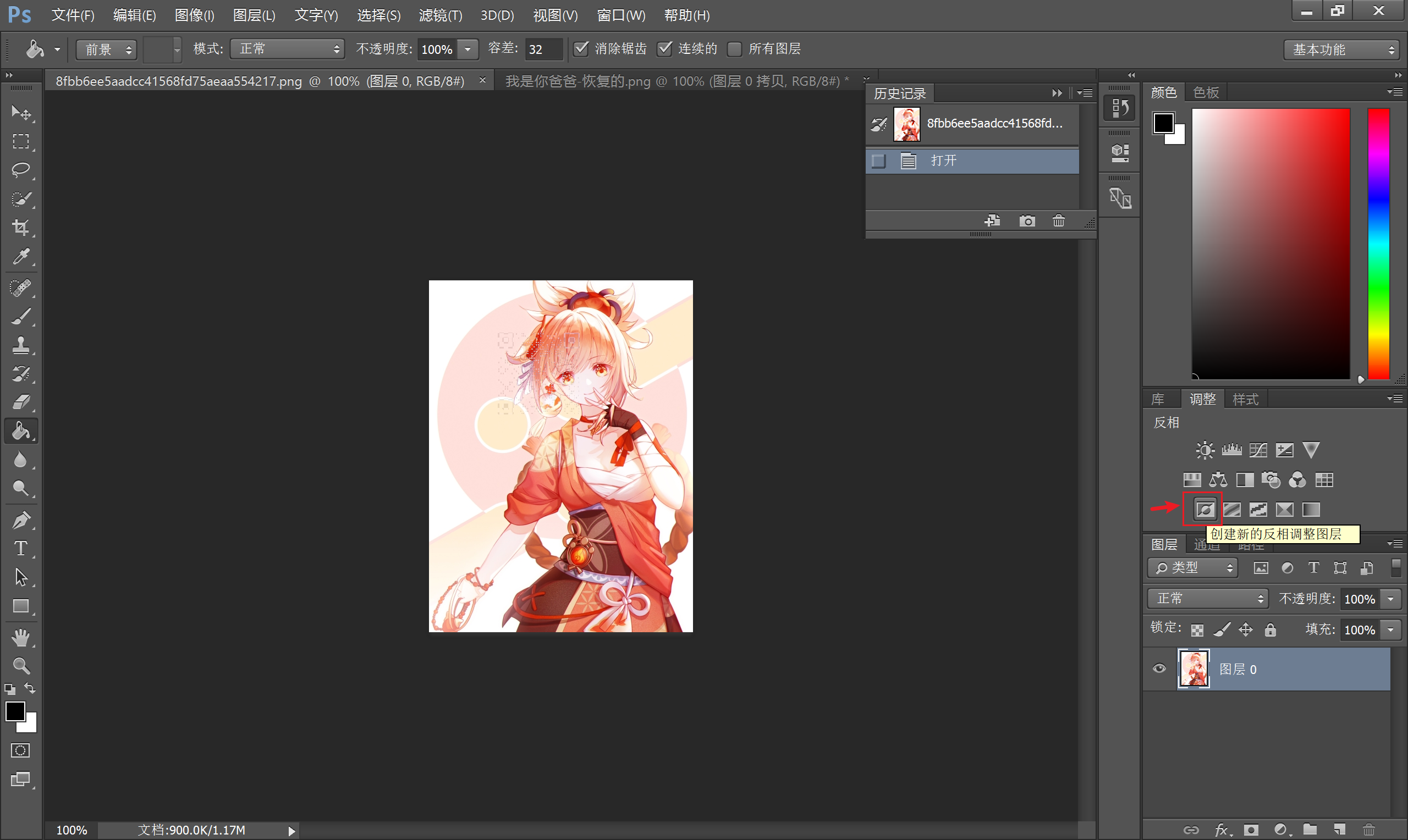Open the fill Mode dropdown

[x=288, y=49]
